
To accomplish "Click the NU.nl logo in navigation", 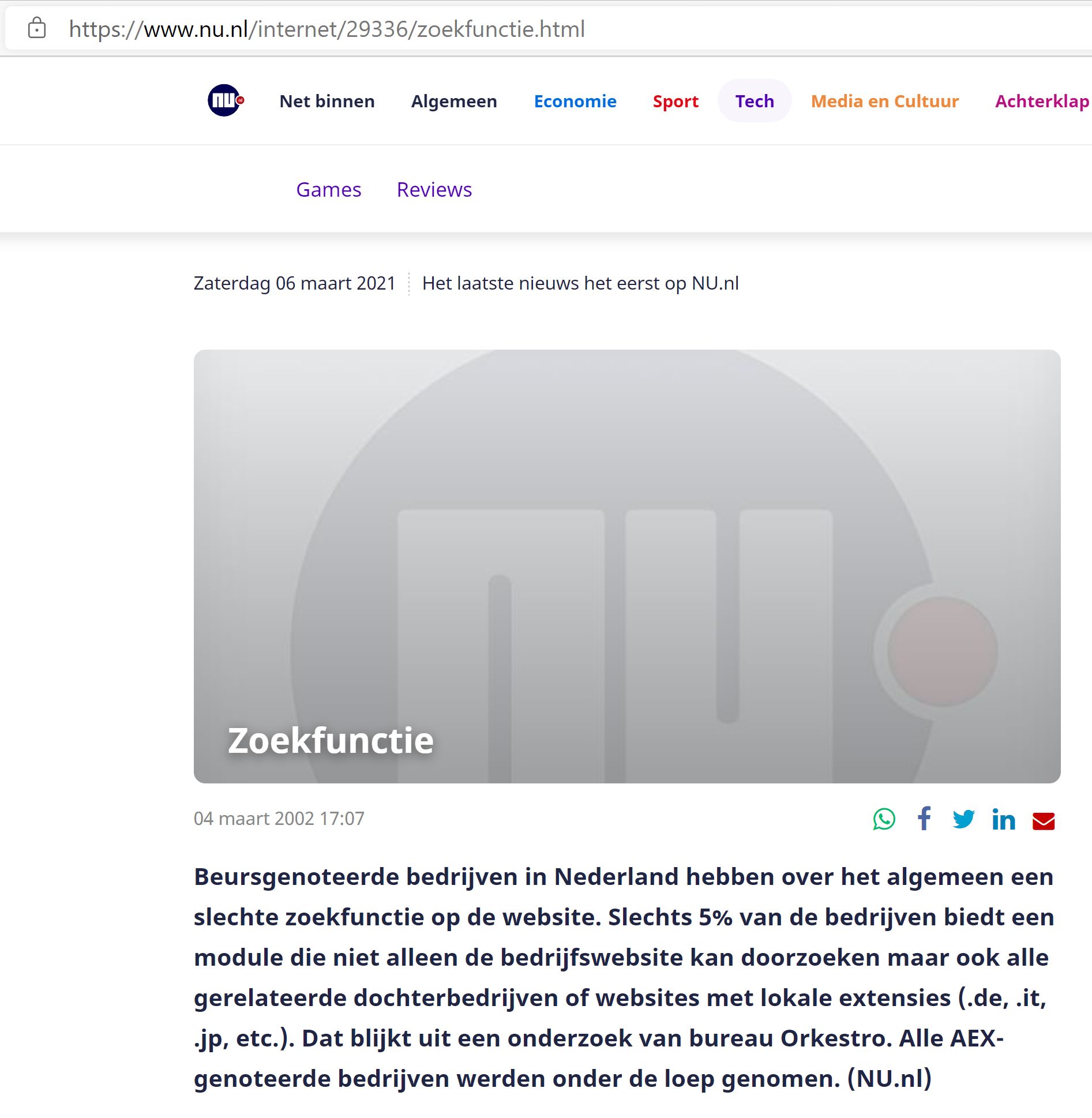I will point(225,101).
